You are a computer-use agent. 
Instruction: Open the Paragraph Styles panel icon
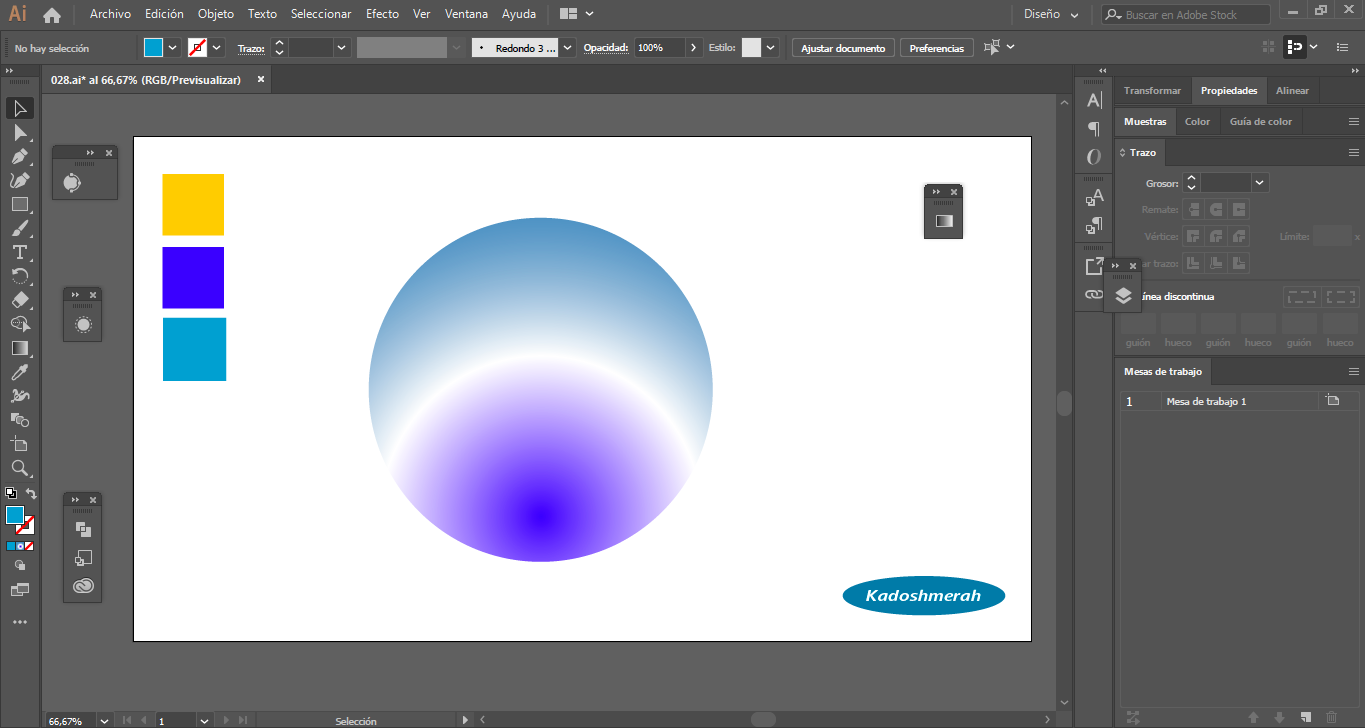tap(1094, 225)
